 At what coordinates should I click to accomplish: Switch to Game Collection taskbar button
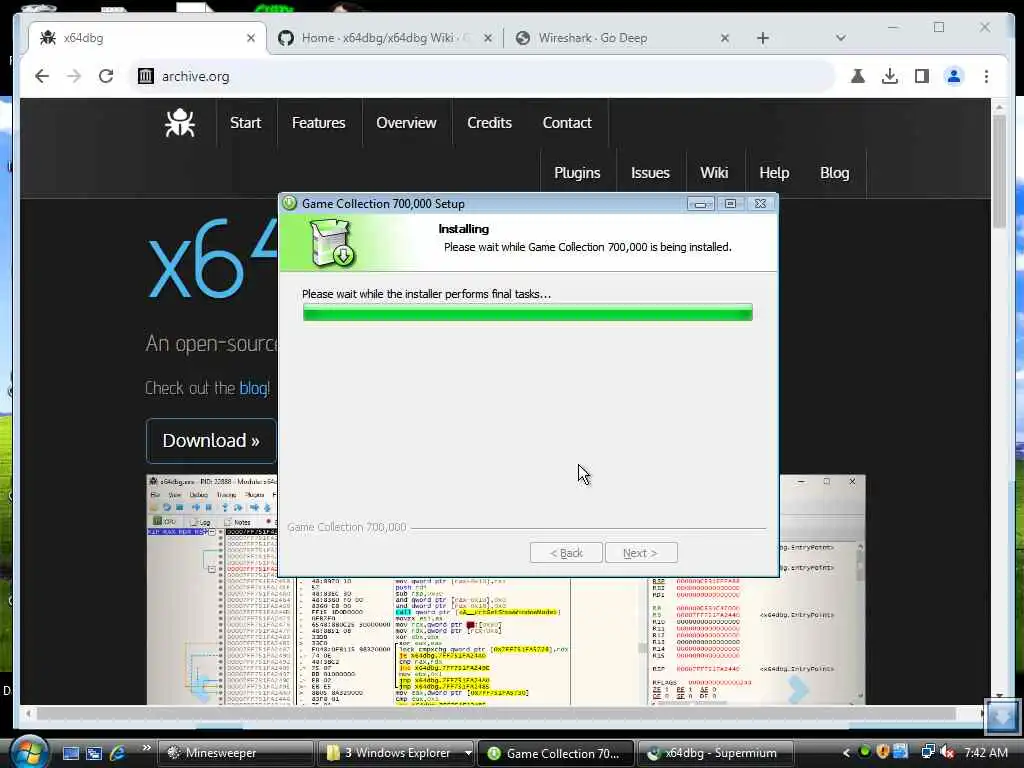[x=556, y=753]
